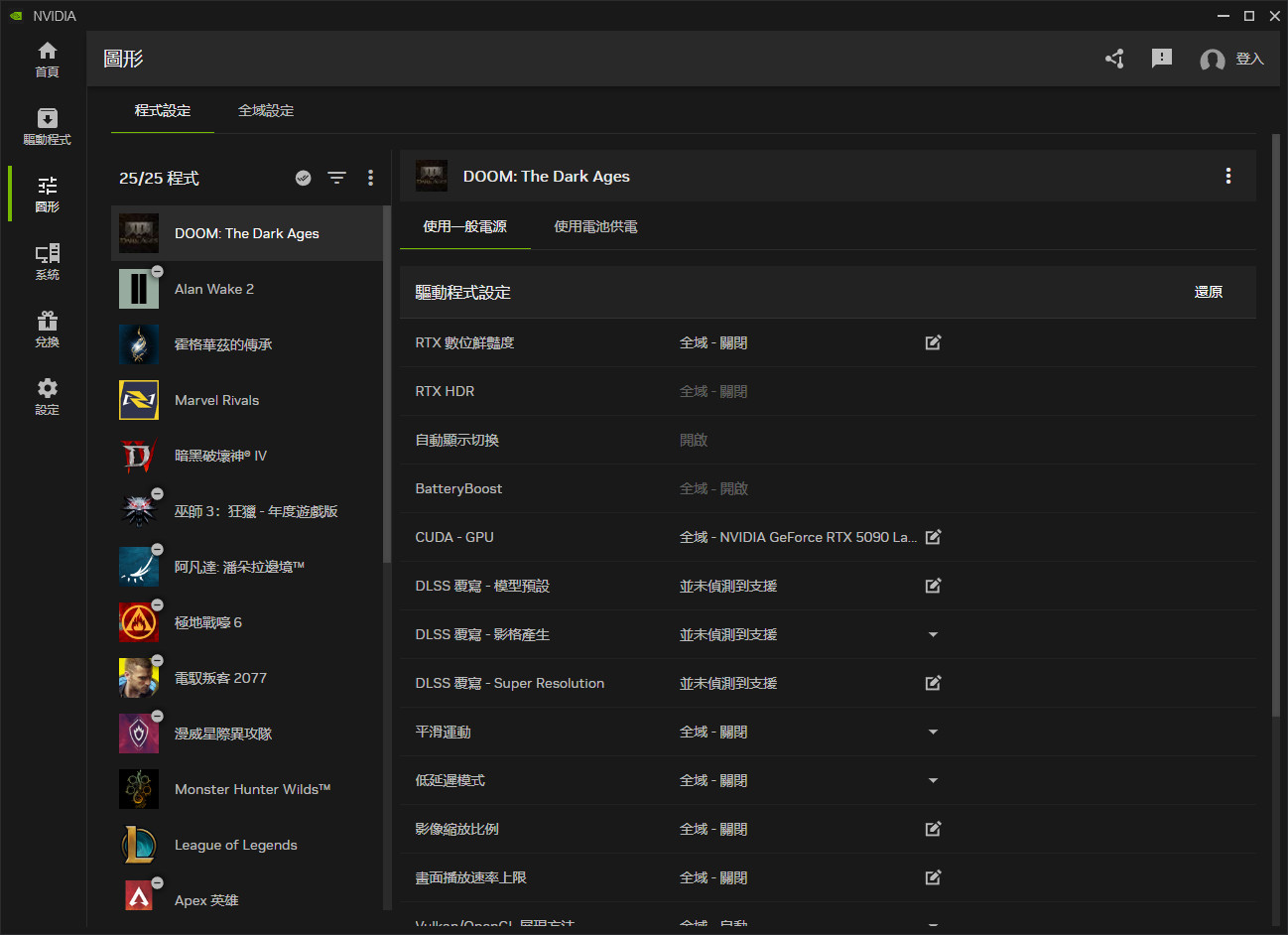This screenshot has width=1288, height=935.
Task: Edit DLSS 覆寫 - 模型預設 setting
Action: coord(933,586)
